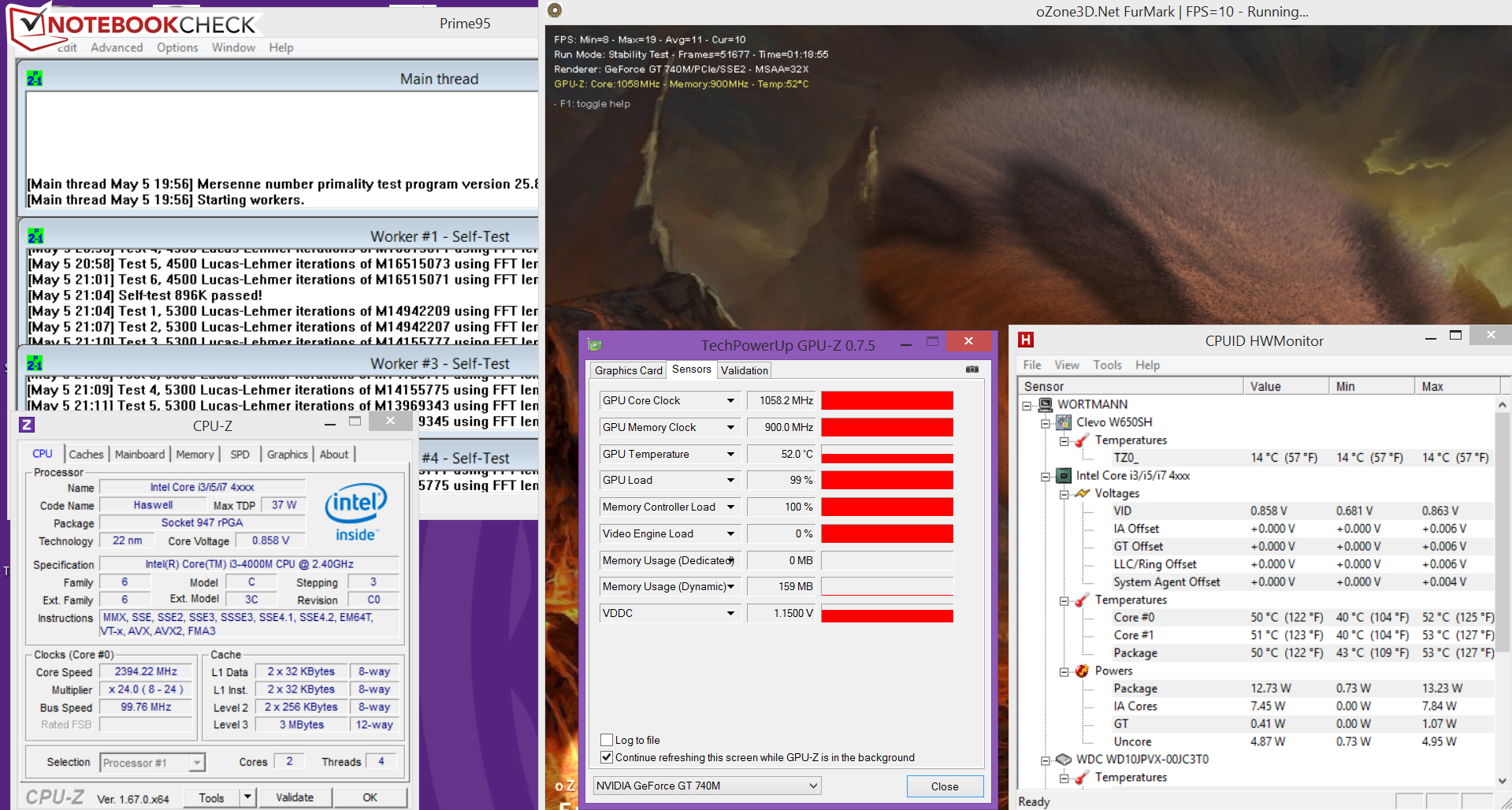Open the Prime95 Help menu
Screen dimensions: 1512x810
coord(281,47)
